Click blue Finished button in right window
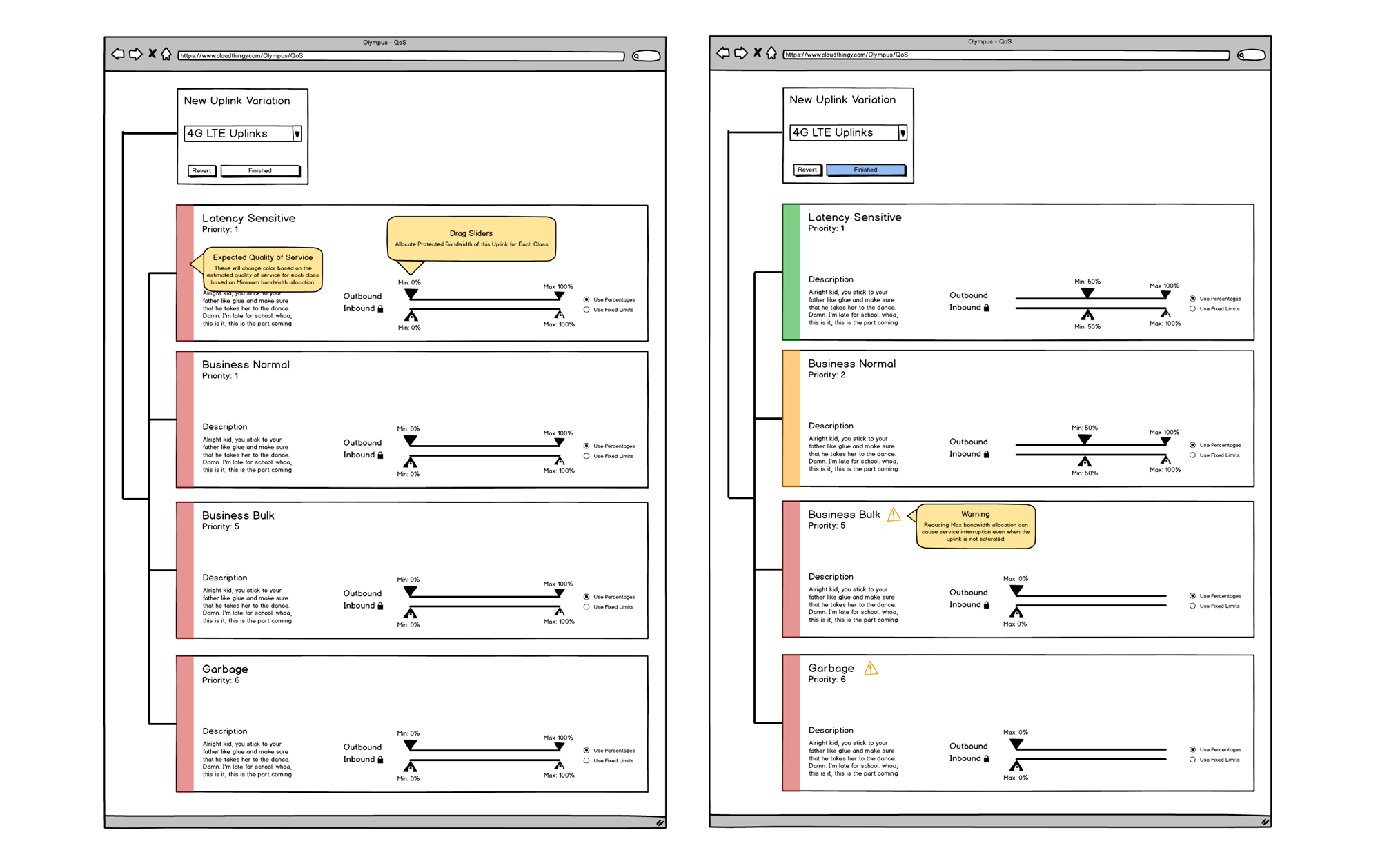 (866, 170)
